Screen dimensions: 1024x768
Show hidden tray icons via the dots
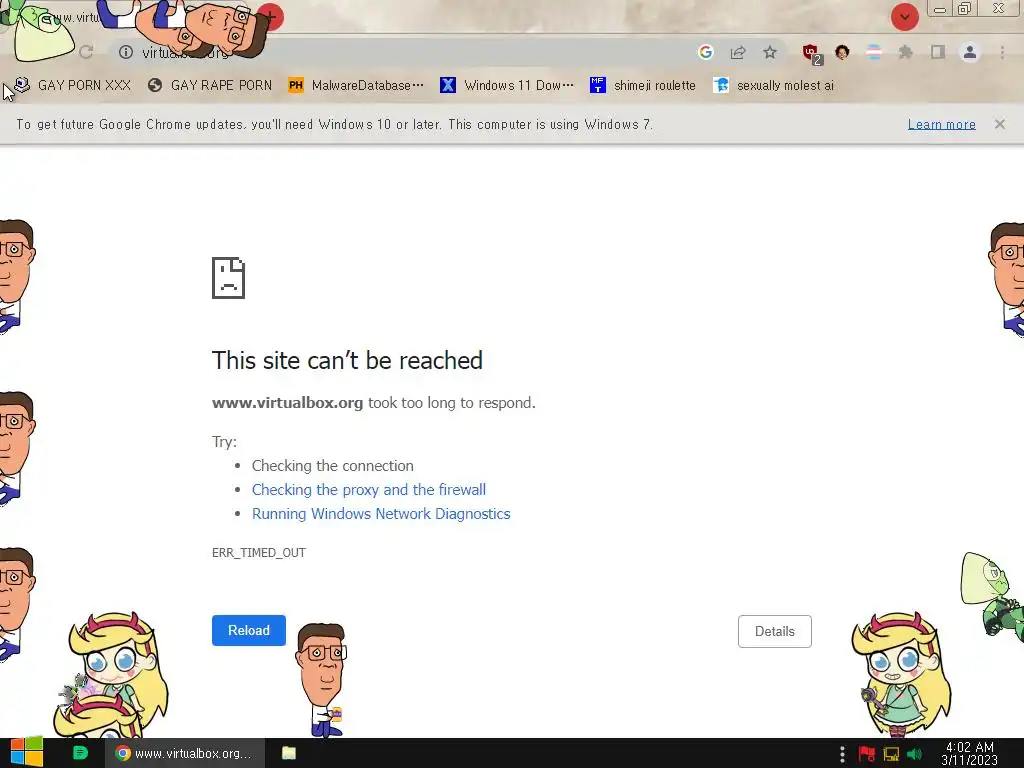[842, 754]
